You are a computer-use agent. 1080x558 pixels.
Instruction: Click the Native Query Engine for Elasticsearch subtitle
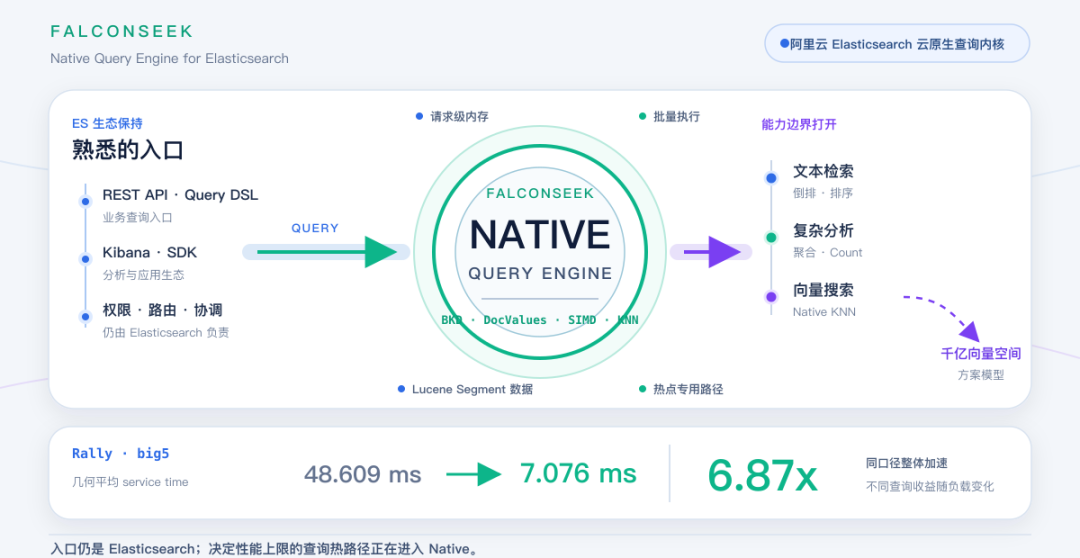[x=169, y=59]
